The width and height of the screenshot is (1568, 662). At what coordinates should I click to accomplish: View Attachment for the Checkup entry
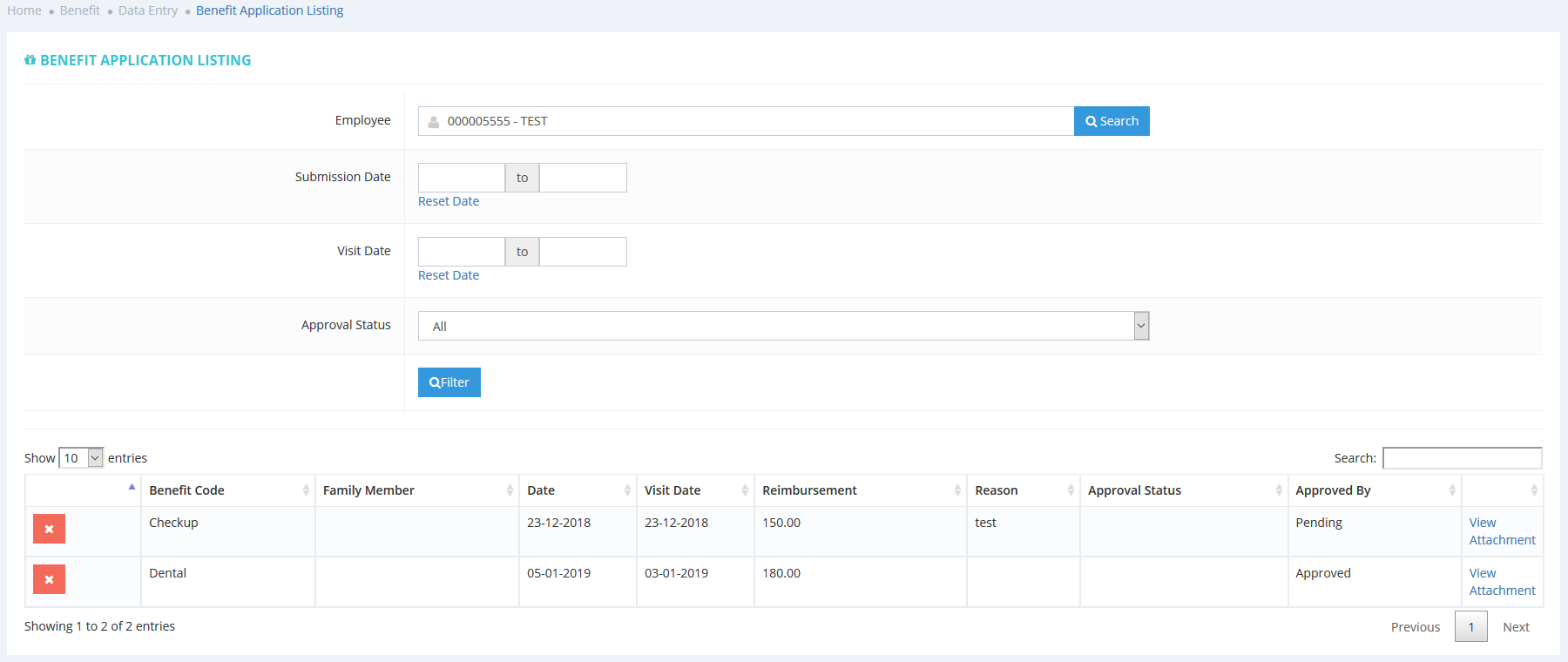coord(1501,531)
